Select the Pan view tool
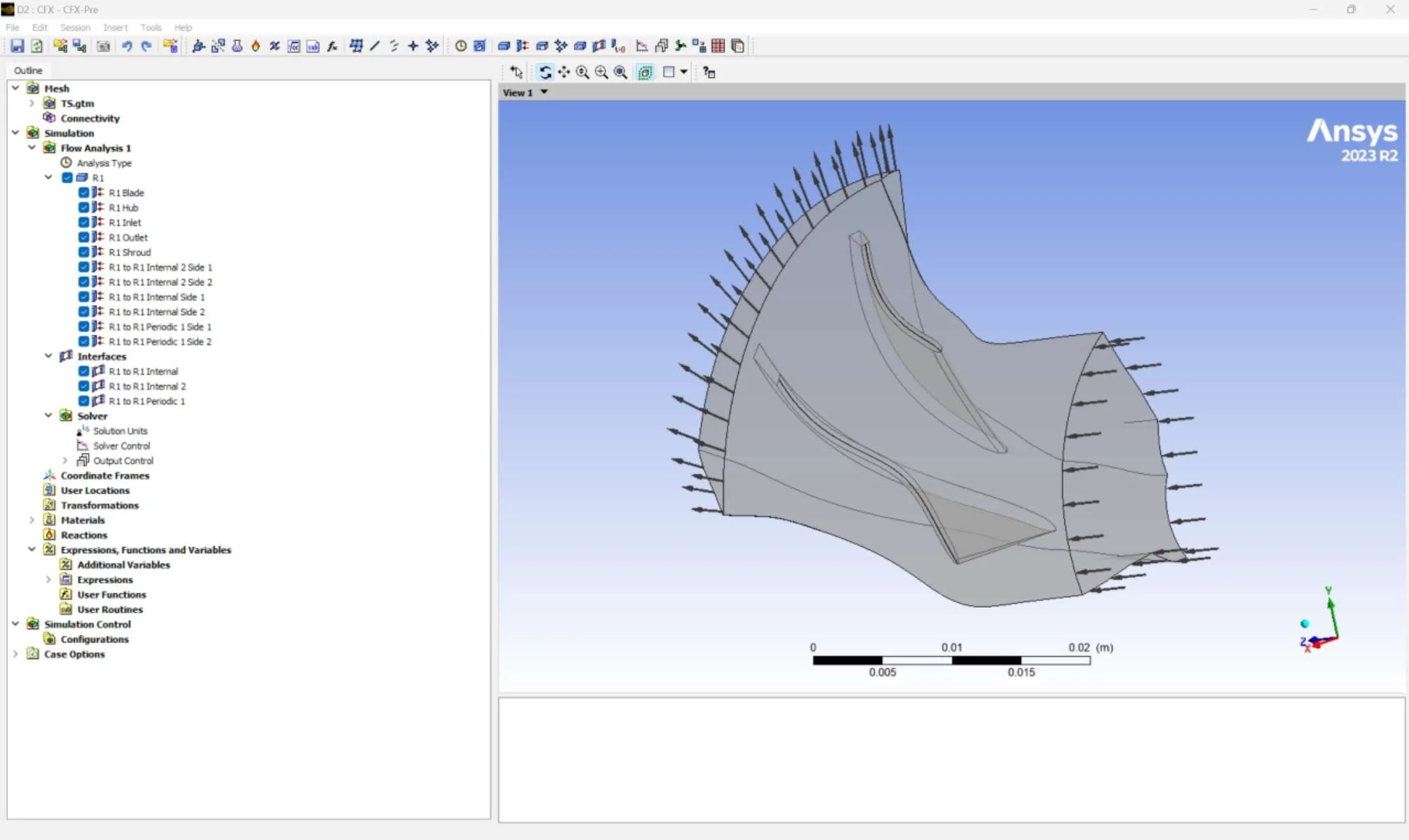This screenshot has width=1409, height=840. [564, 72]
